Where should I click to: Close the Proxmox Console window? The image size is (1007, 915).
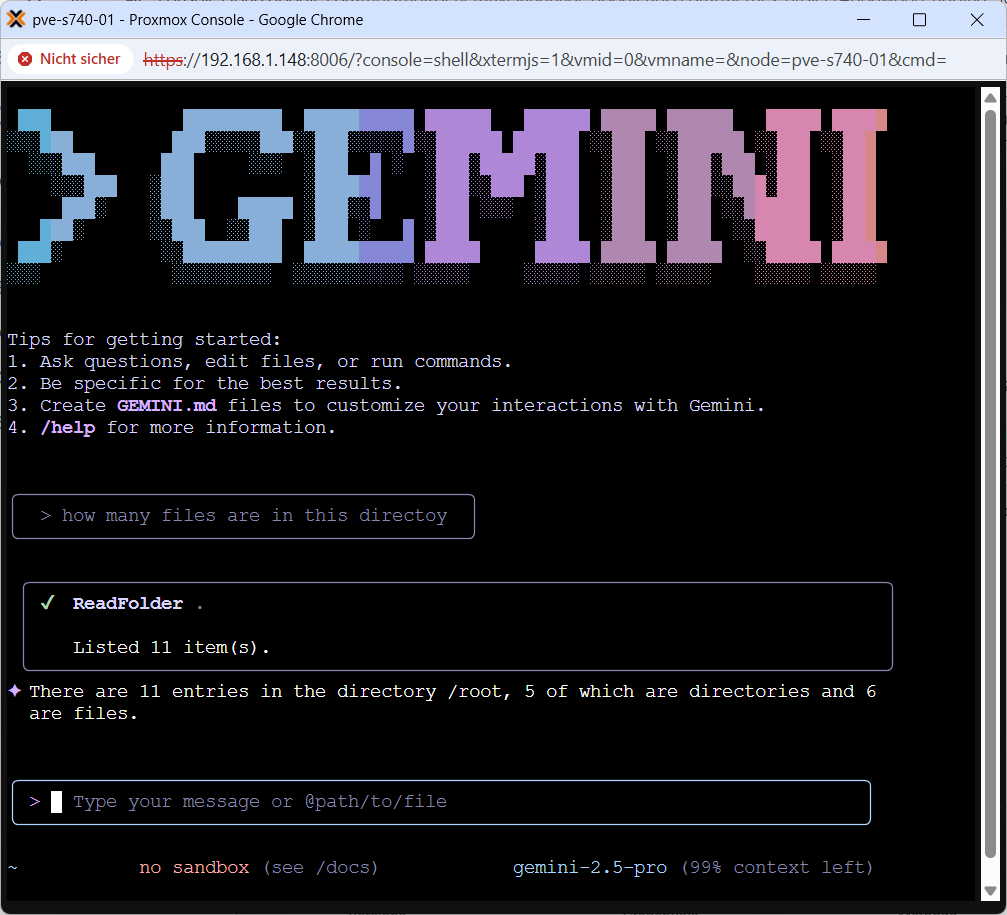click(x=977, y=20)
